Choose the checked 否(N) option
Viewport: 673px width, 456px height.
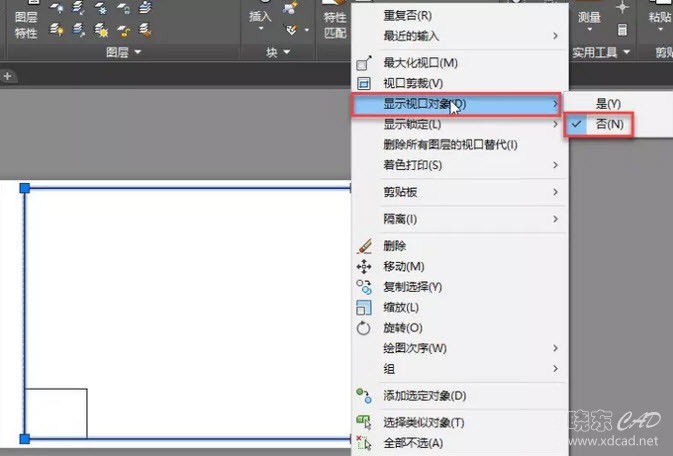pos(609,125)
